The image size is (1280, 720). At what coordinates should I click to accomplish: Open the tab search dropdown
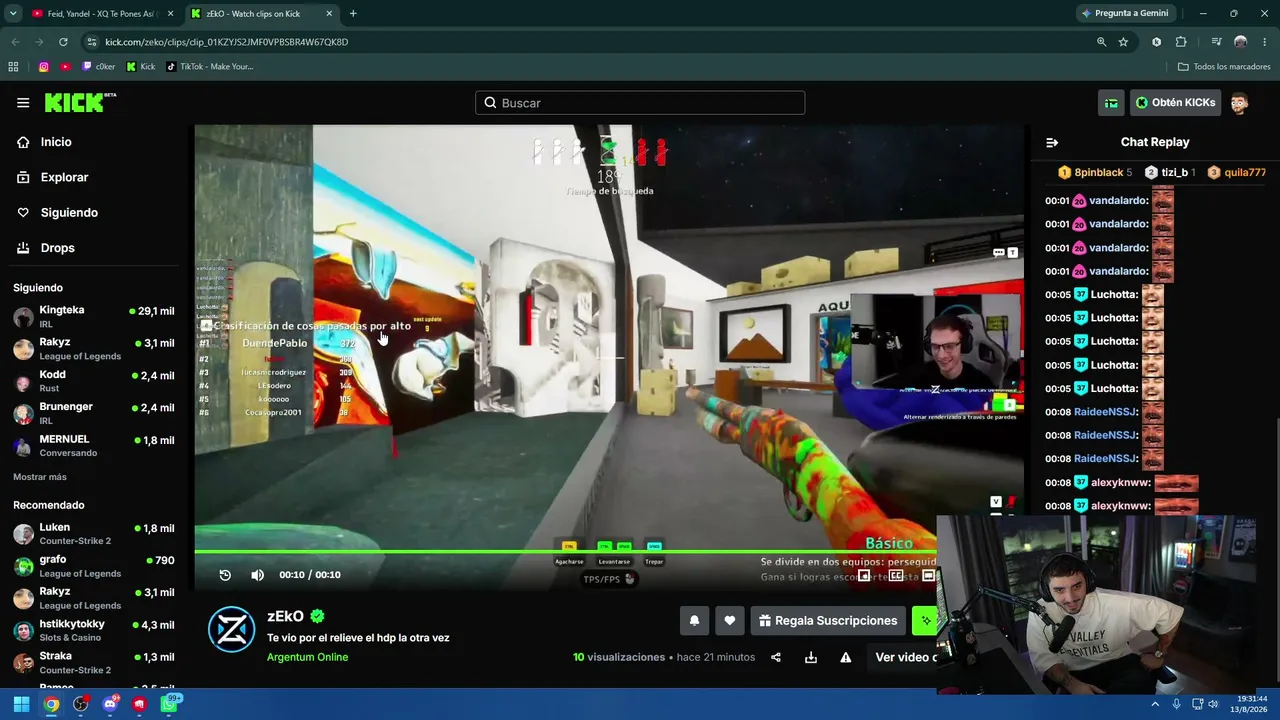point(13,14)
